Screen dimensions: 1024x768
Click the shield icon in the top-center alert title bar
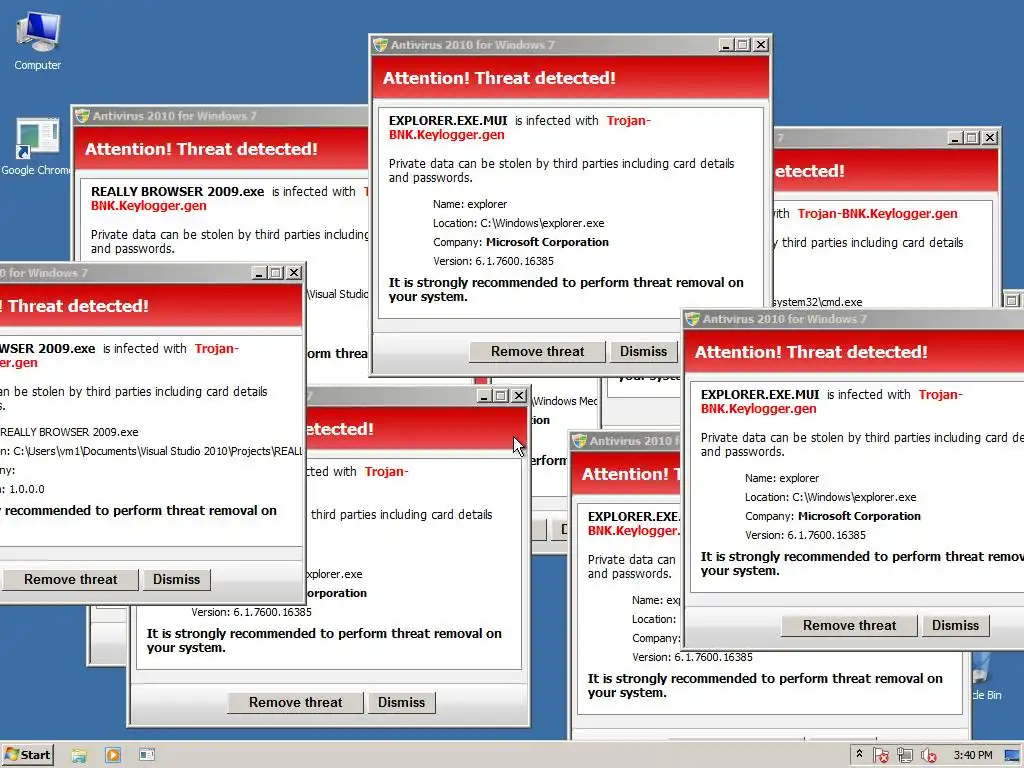(380, 45)
